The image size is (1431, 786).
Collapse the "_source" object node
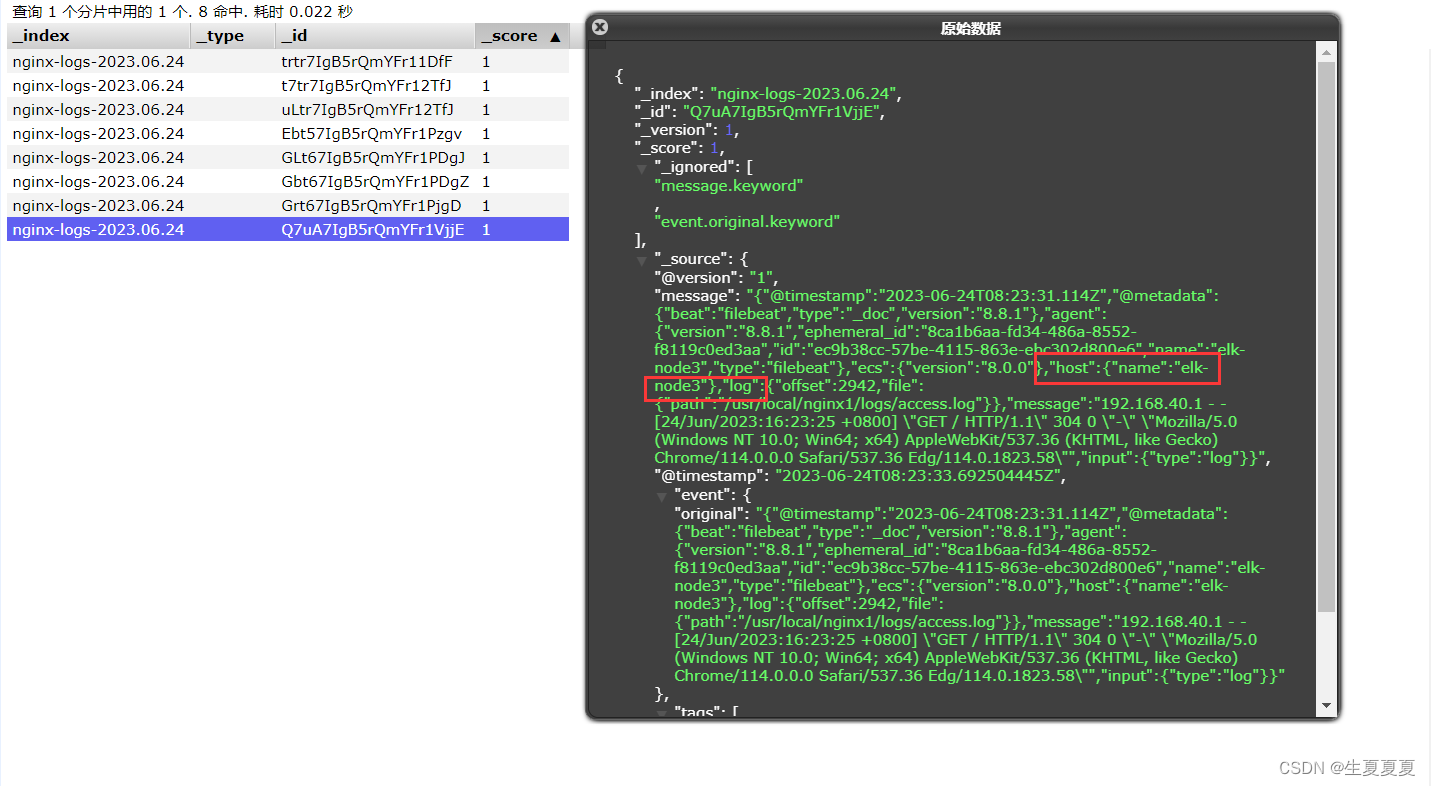click(642, 260)
